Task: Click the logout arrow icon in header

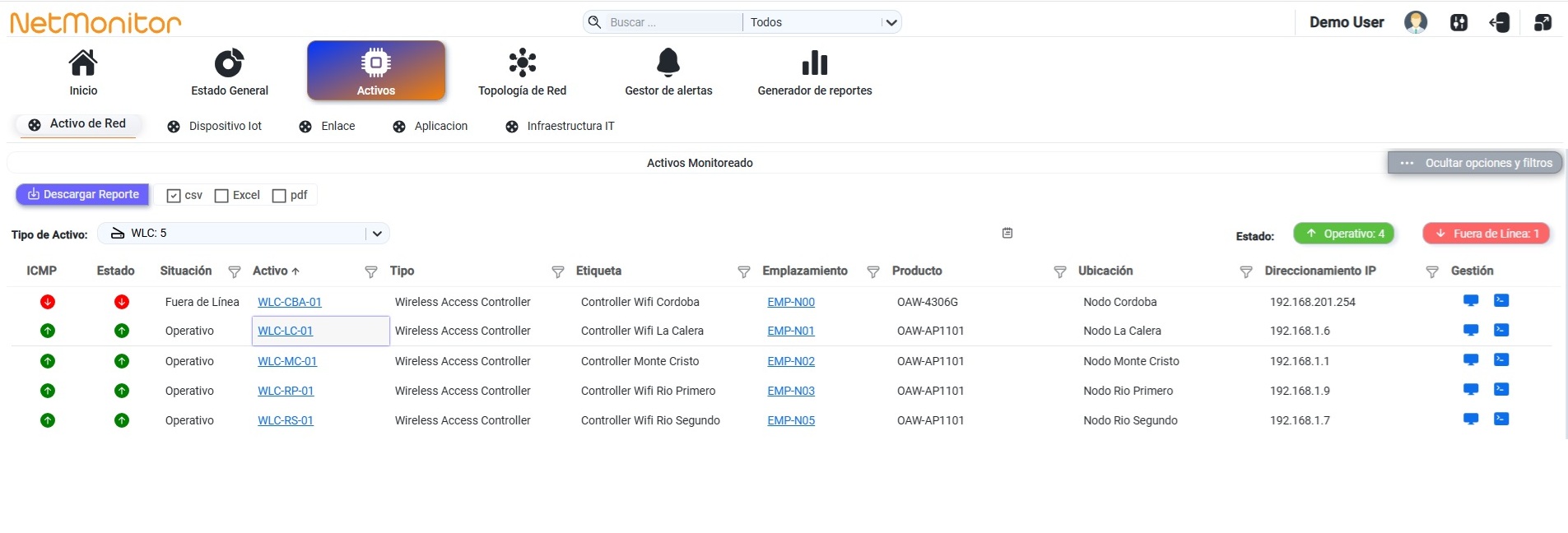Action: [1500, 22]
